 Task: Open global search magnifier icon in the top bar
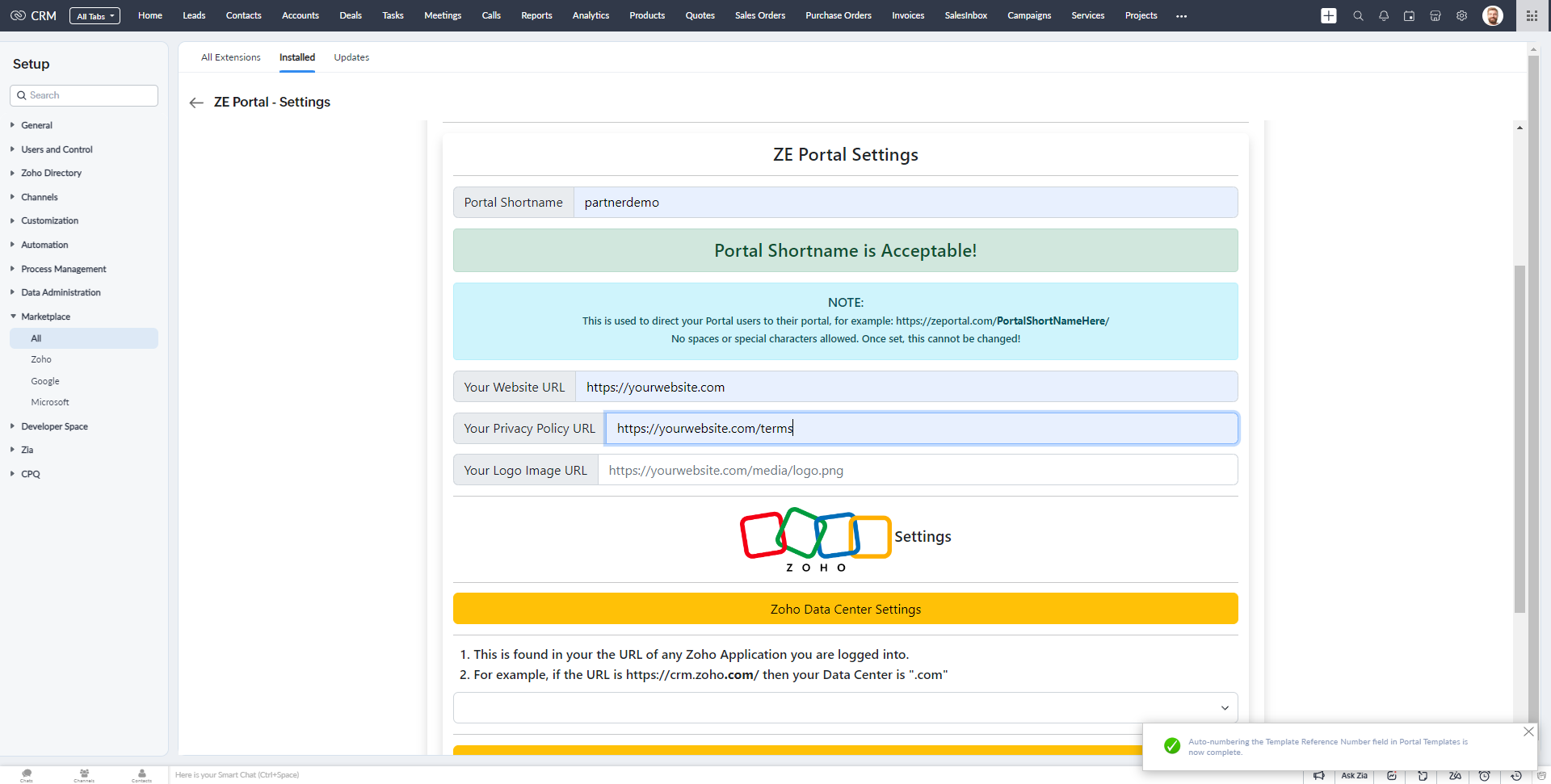[x=1358, y=15]
